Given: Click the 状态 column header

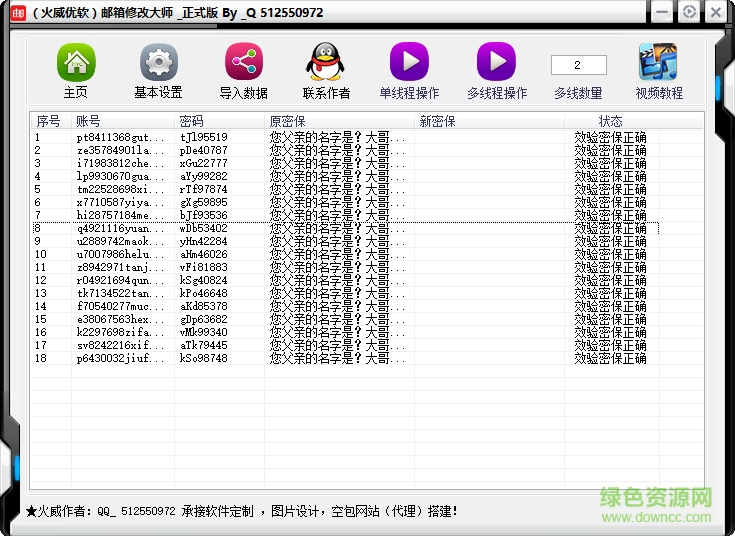Looking at the screenshot, I should (610, 121).
